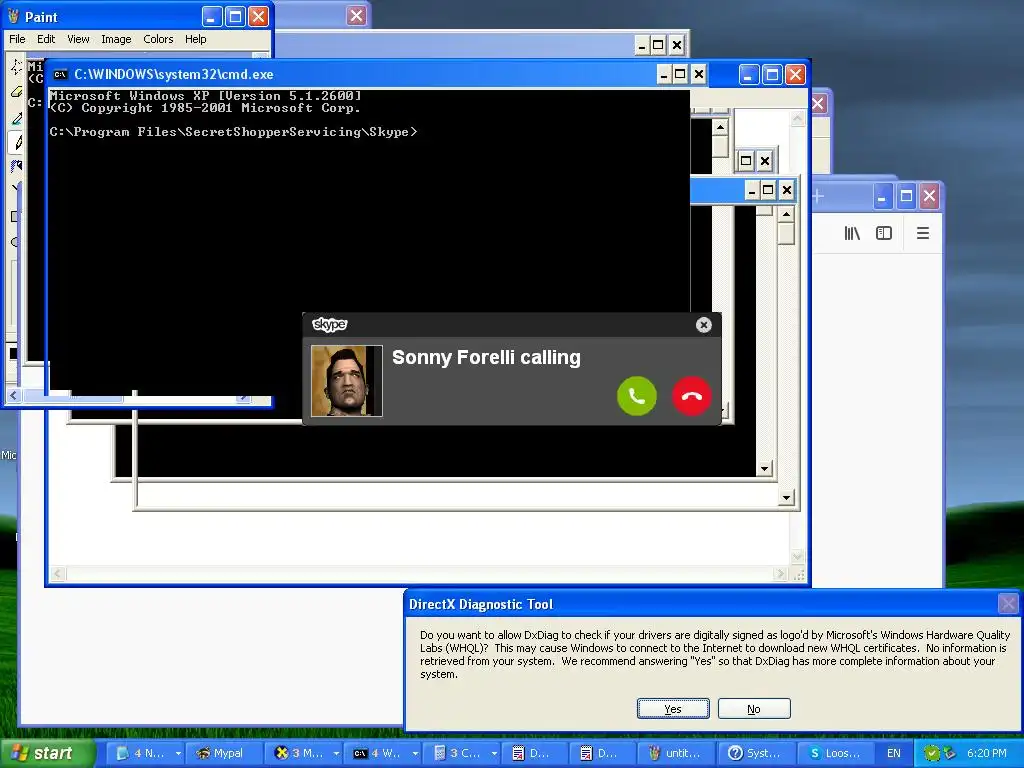This screenshot has width=1024, height=768.
Task: Close the DirectX Diagnostic Tool dialog
Action: pyautogui.click(x=1008, y=603)
